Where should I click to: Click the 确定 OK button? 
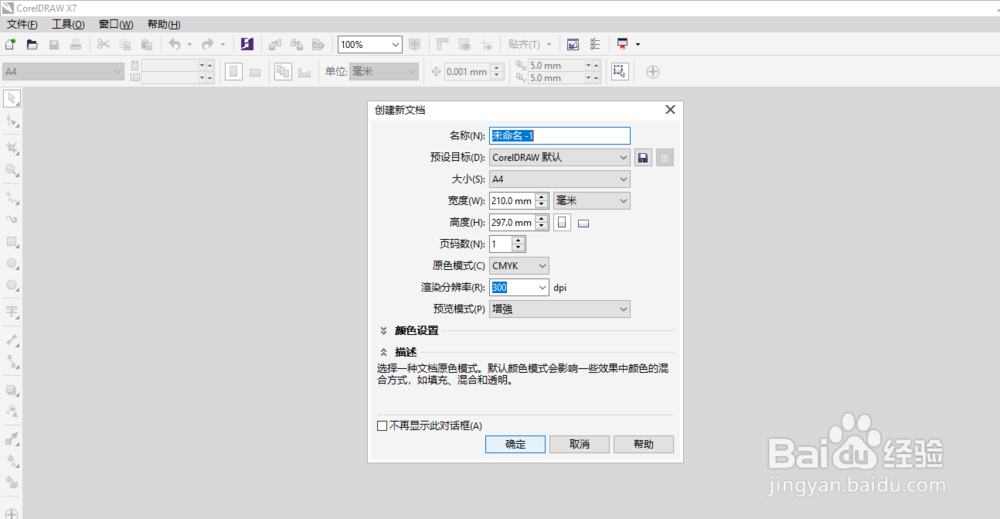coord(515,444)
